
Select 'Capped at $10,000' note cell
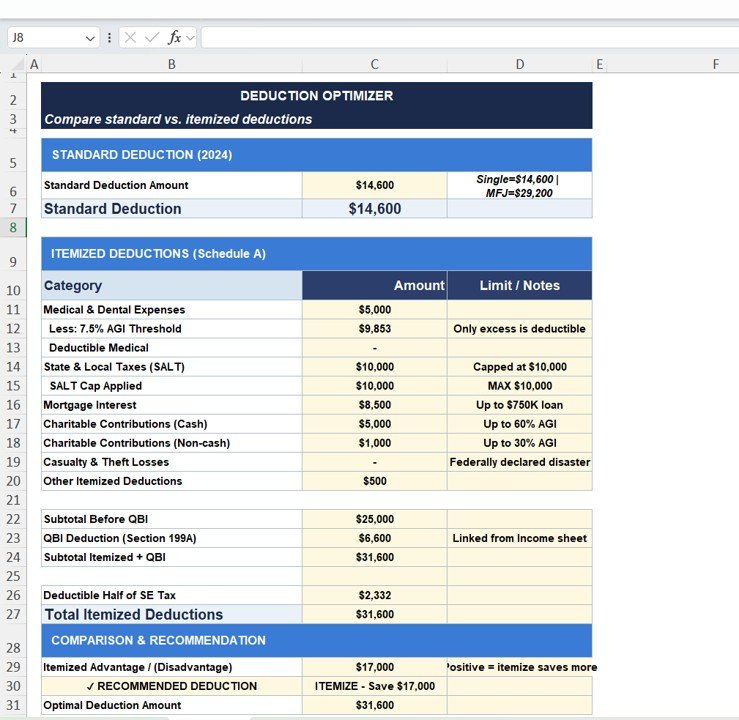point(519,367)
